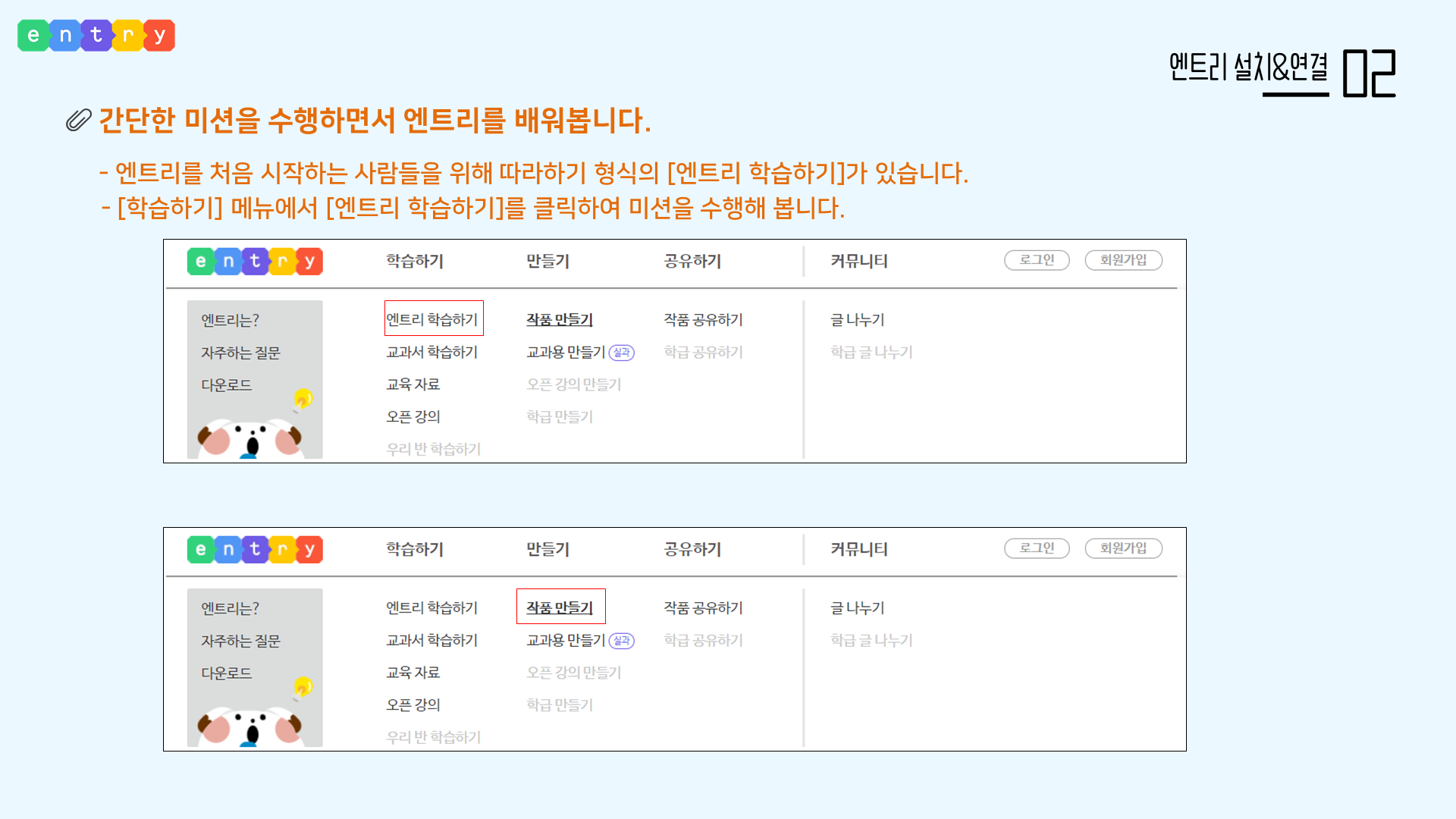Select 학급 글 나누기 in lower screenshot
Screen dimensions: 1456x819
point(872,640)
